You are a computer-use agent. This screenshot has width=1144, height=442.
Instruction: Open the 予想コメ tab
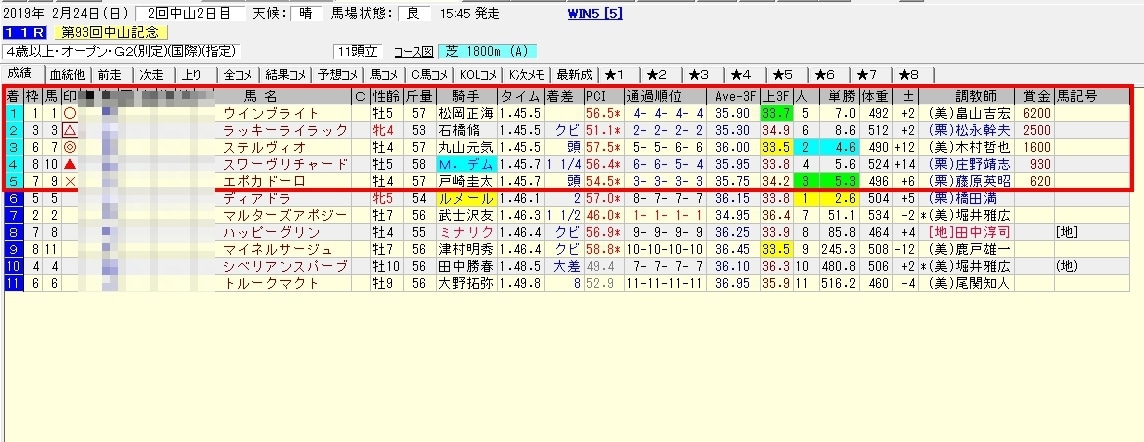click(x=337, y=74)
